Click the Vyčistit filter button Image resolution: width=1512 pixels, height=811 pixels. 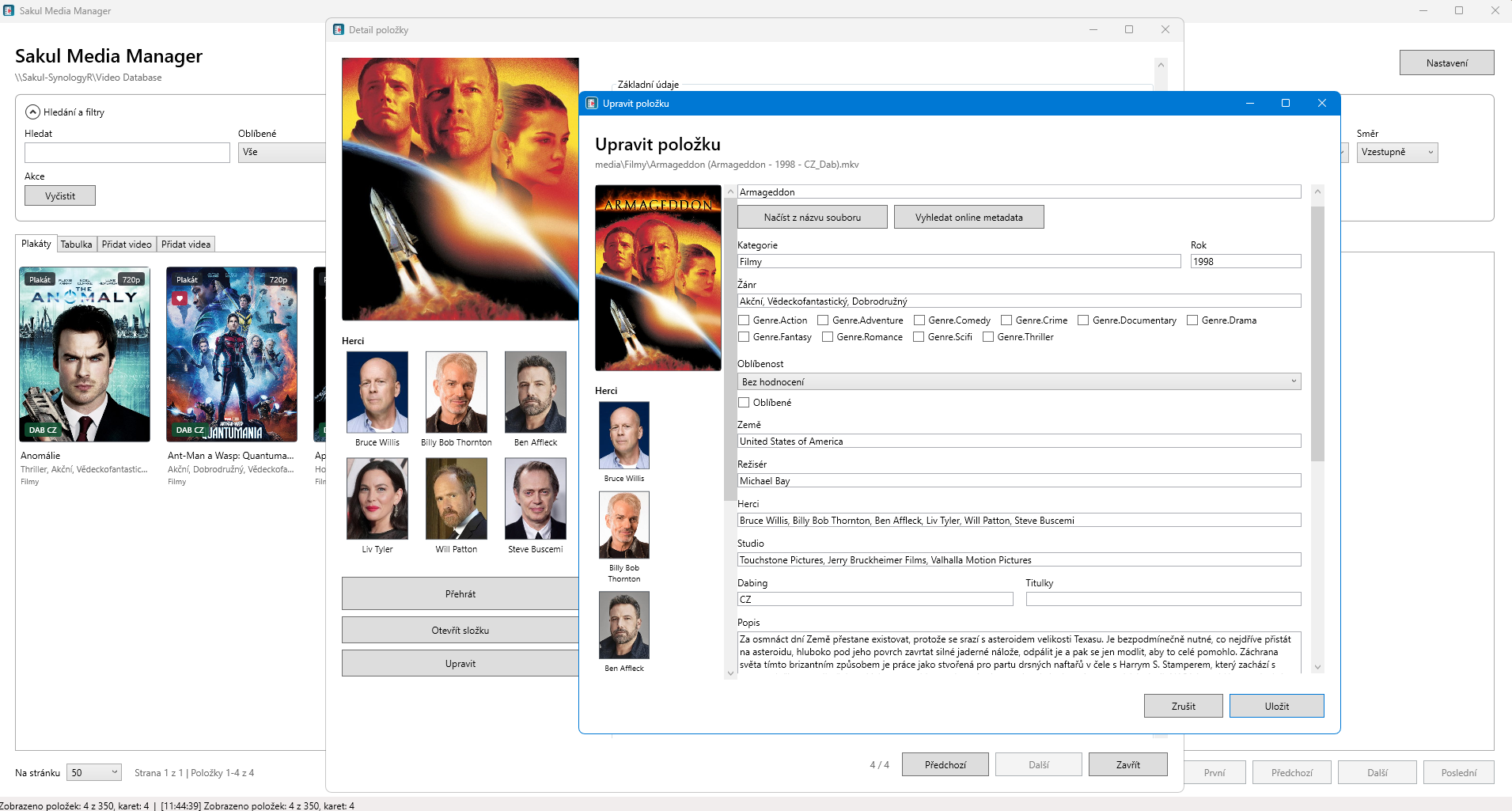pyautogui.click(x=60, y=196)
